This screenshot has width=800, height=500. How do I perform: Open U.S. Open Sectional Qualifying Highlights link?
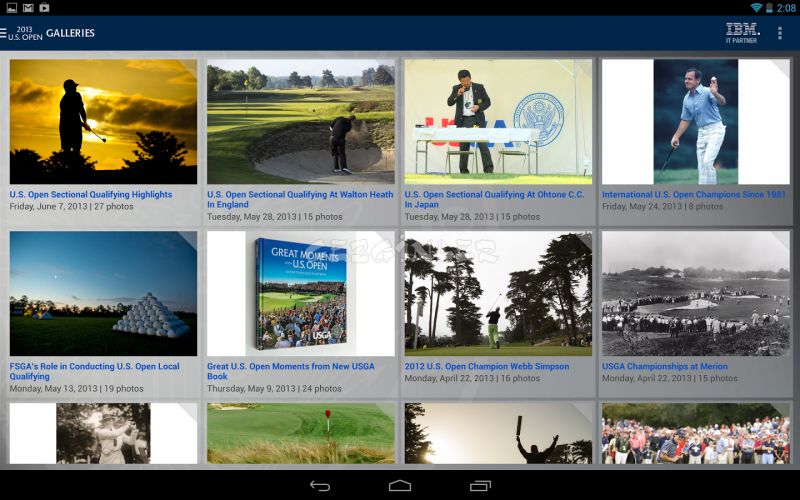pos(91,194)
